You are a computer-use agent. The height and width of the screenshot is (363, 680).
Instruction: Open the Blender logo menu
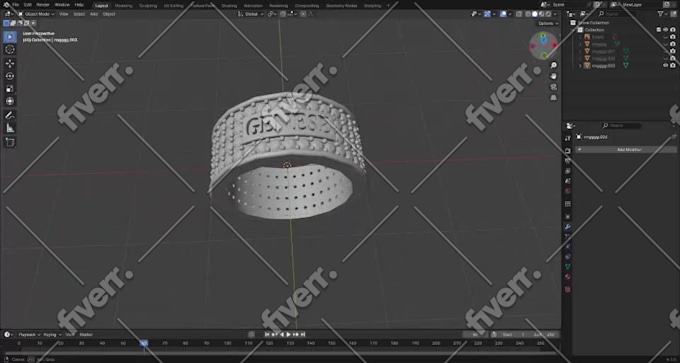pos(6,5)
